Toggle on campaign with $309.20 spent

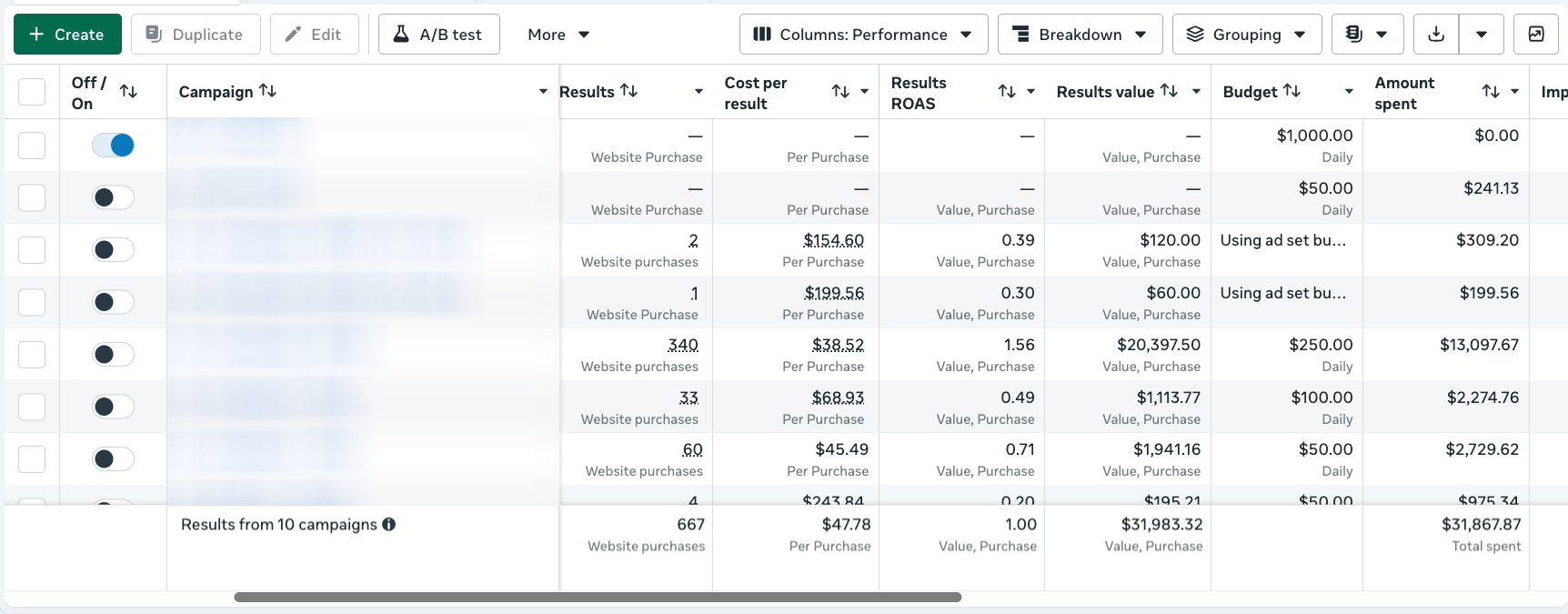click(113, 249)
